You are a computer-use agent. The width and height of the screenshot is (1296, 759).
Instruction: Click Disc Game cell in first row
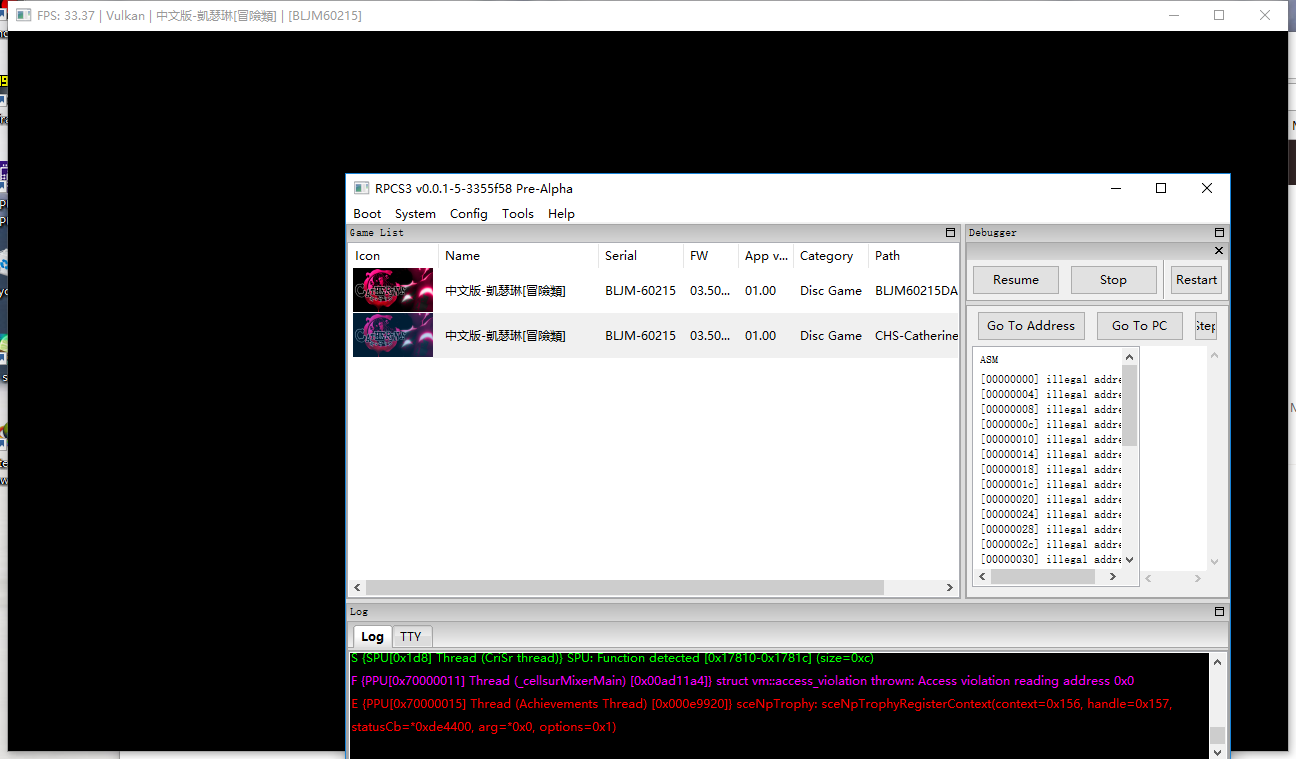pyautogui.click(x=831, y=291)
